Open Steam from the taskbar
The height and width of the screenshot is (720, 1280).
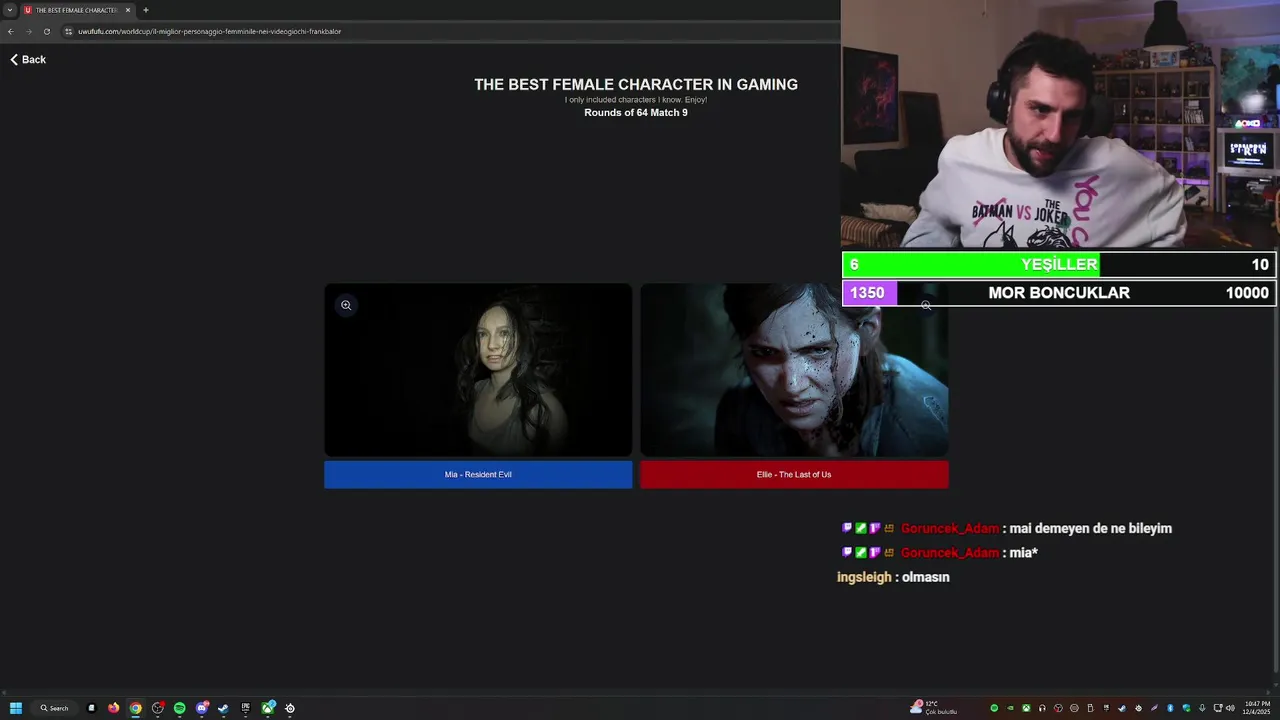point(223,708)
